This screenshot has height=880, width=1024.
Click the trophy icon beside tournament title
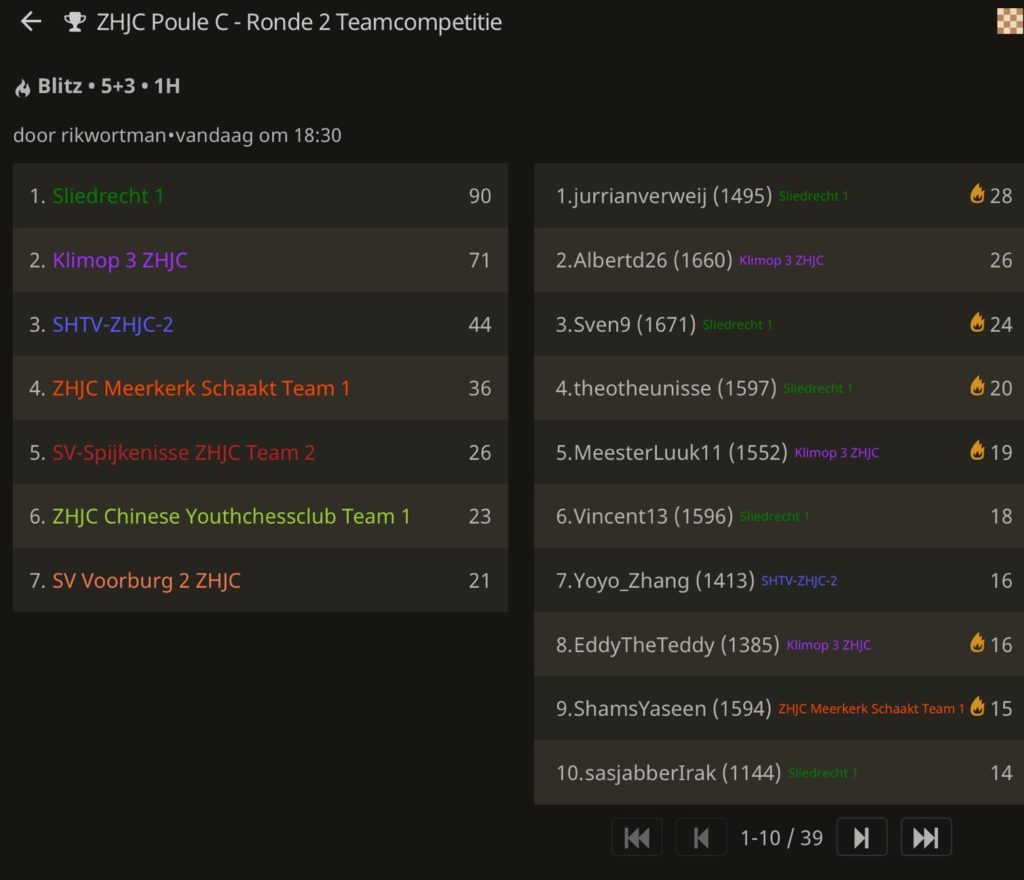point(74,22)
